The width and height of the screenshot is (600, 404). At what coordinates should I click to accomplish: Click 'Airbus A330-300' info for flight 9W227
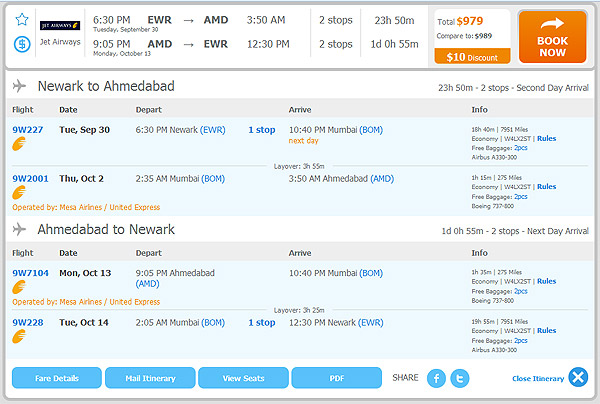(x=494, y=157)
